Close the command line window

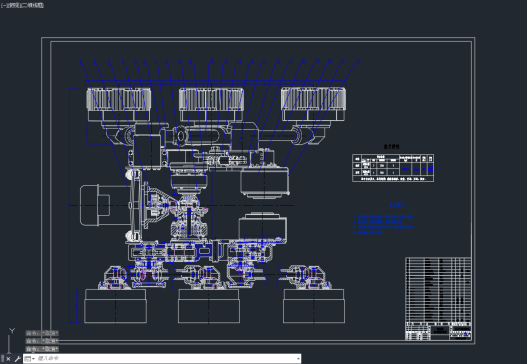(x=8, y=359)
